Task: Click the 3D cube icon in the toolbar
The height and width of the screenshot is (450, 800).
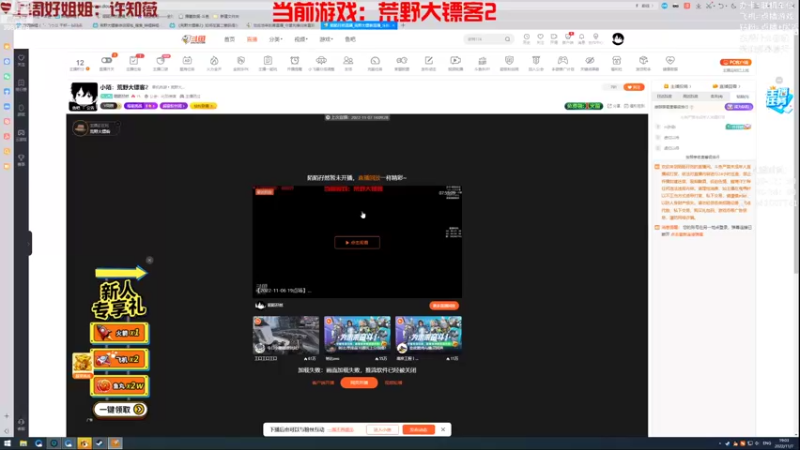Action: [x=643, y=61]
